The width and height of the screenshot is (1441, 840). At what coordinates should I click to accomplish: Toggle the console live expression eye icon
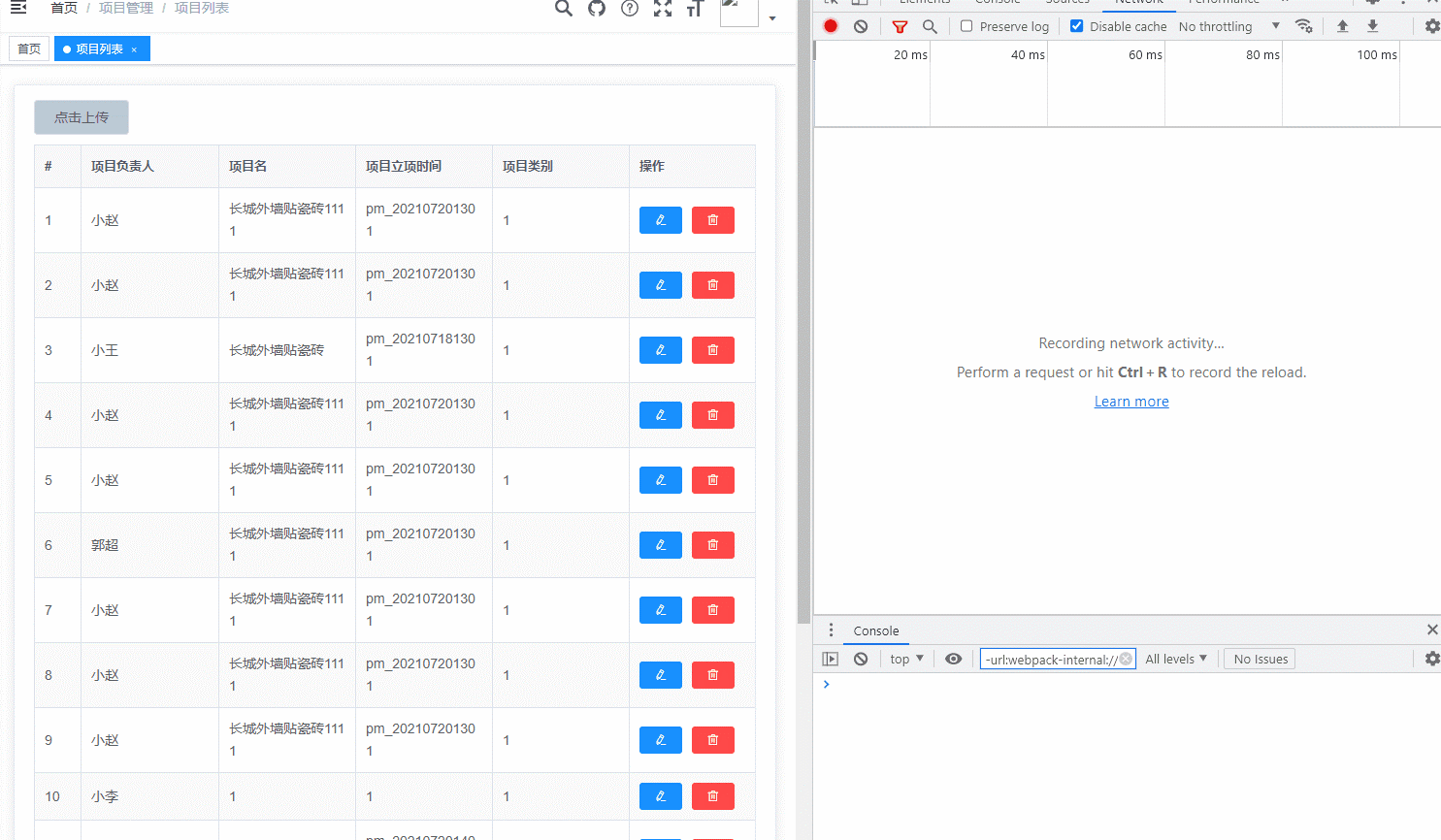tap(953, 659)
